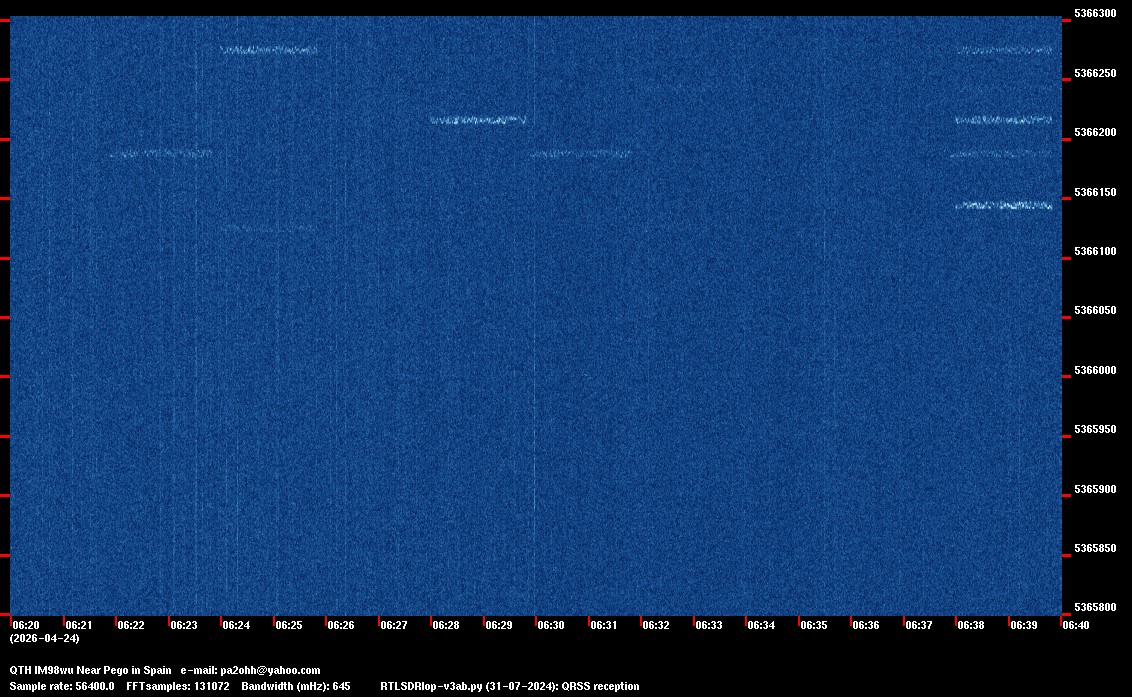Click the 06:20 time axis label
Screen dimensions: 1132x697
coord(26,625)
